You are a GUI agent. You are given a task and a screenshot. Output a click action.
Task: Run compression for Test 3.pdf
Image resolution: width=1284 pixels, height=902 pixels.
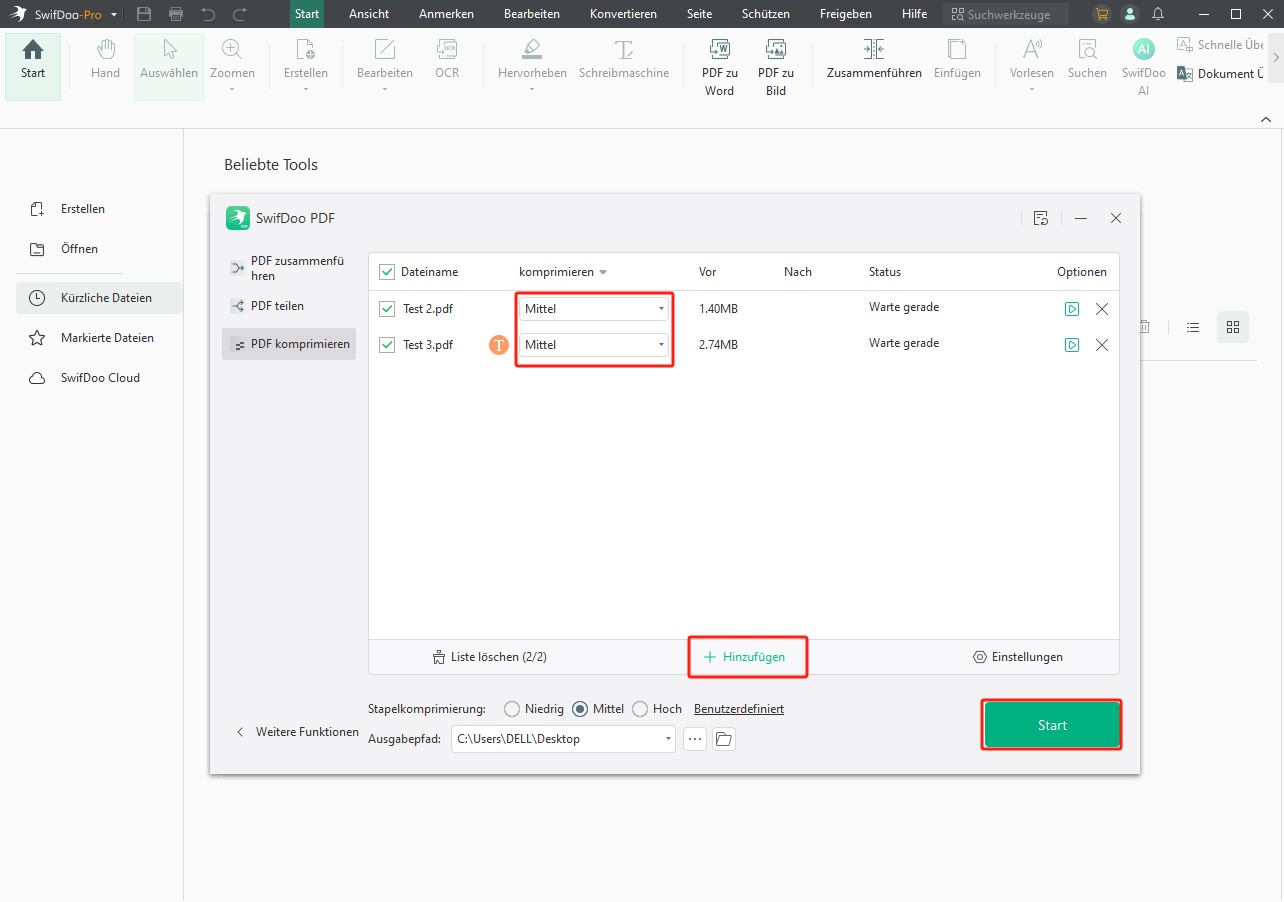1072,345
